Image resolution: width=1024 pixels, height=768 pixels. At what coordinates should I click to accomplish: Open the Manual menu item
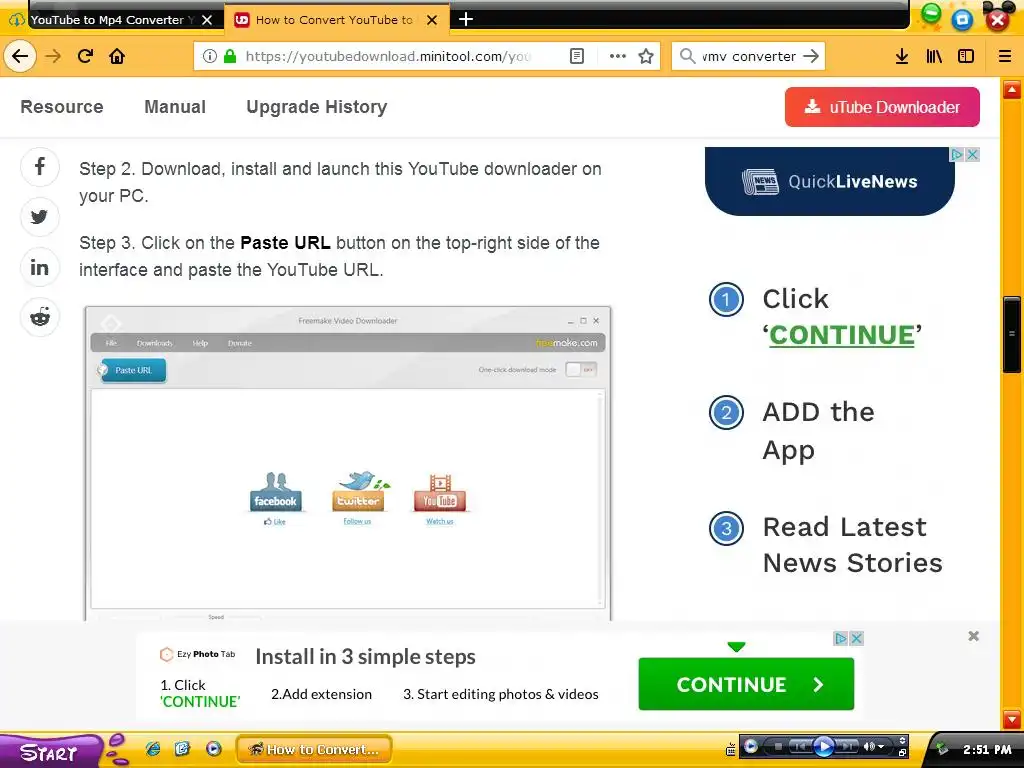(175, 106)
